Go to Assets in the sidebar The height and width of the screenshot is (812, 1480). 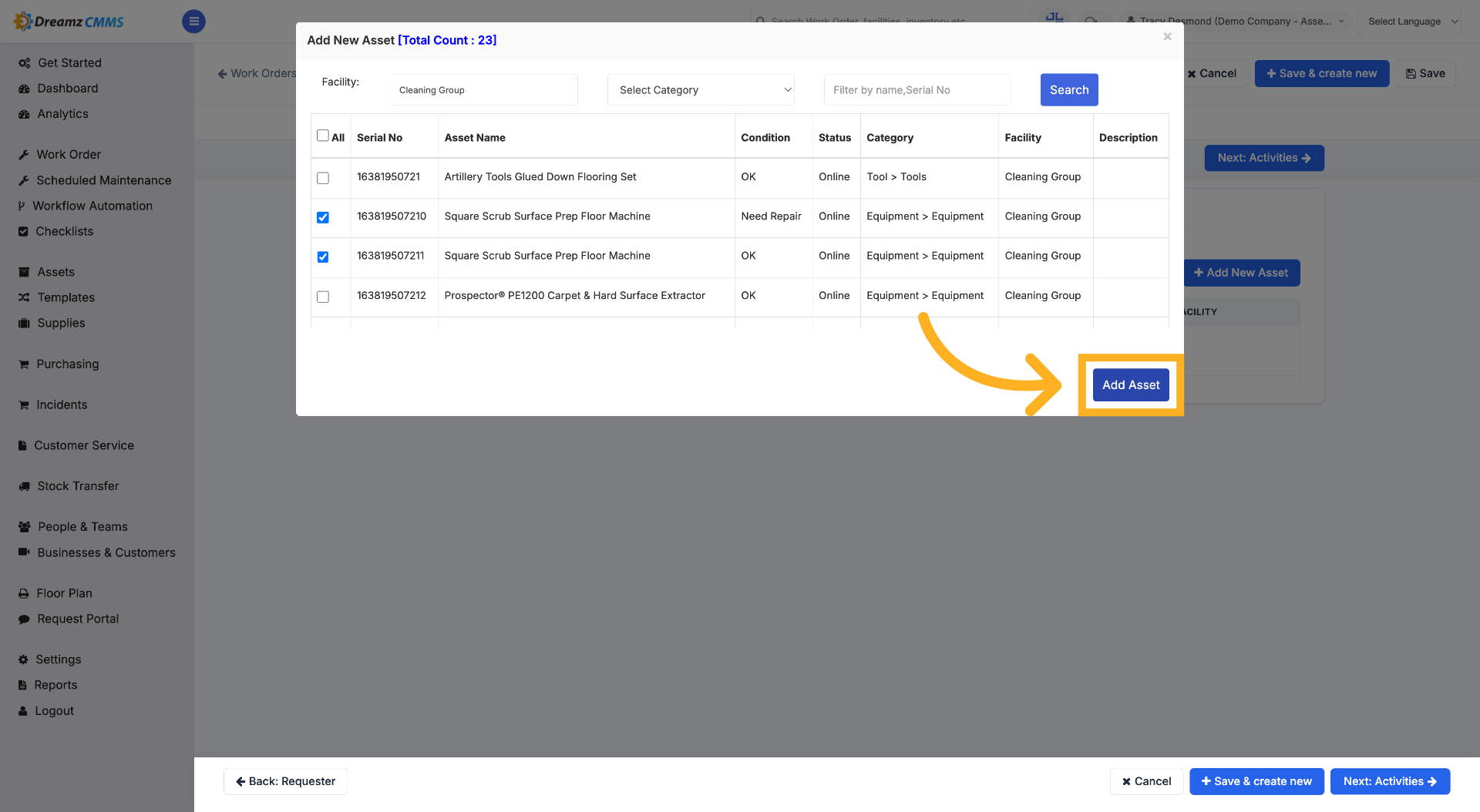[x=56, y=272]
